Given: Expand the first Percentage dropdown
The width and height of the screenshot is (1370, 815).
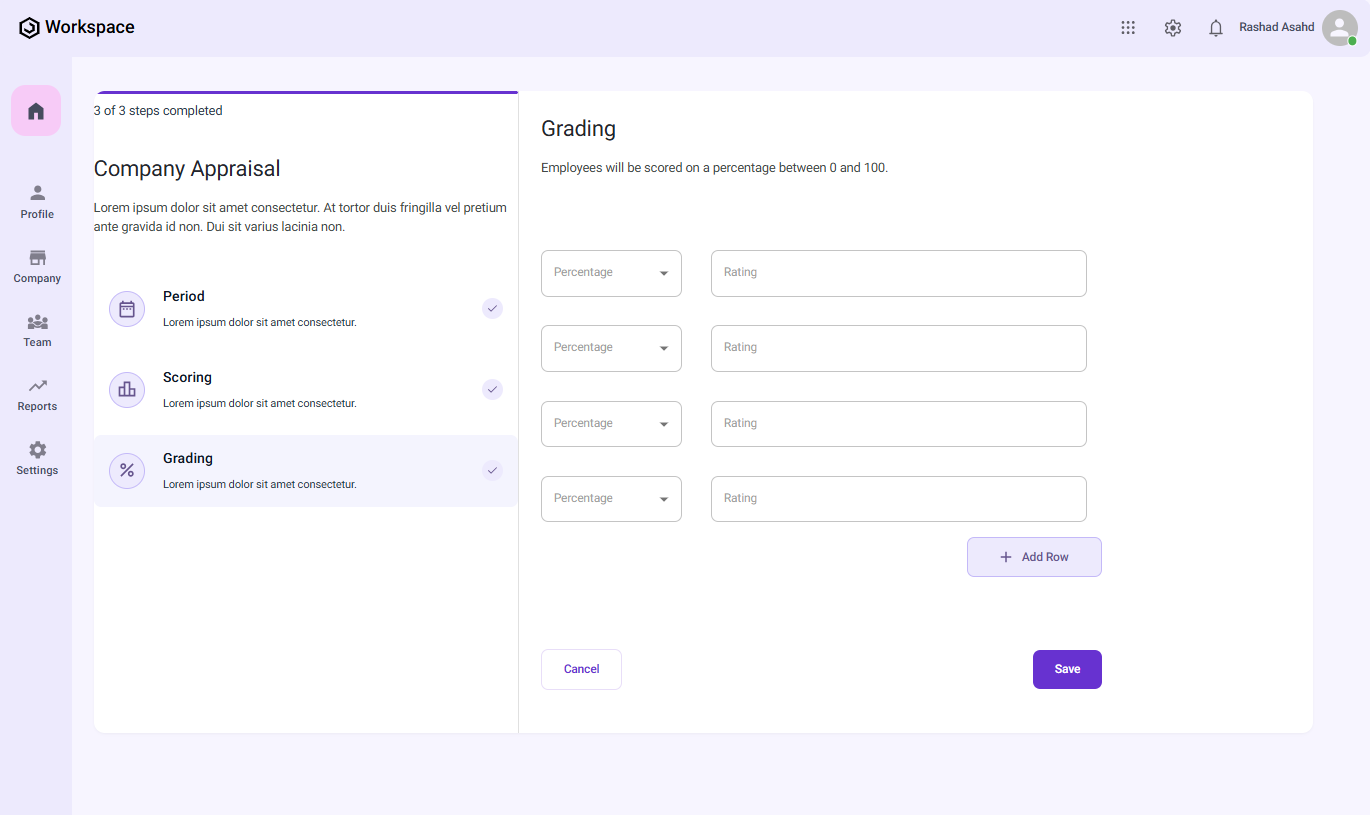Looking at the screenshot, I should [x=611, y=273].
